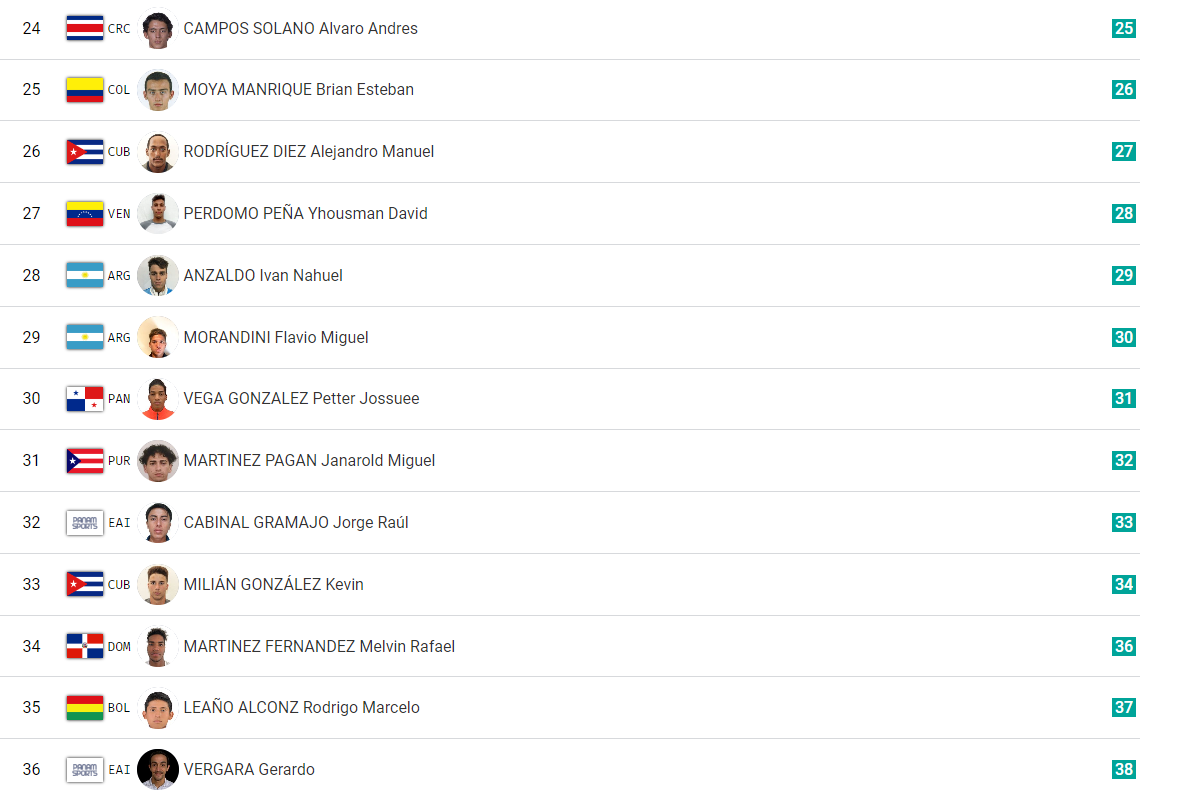1179x797 pixels.
Task: Click the green bib number 36 badge
Action: coord(1123,647)
